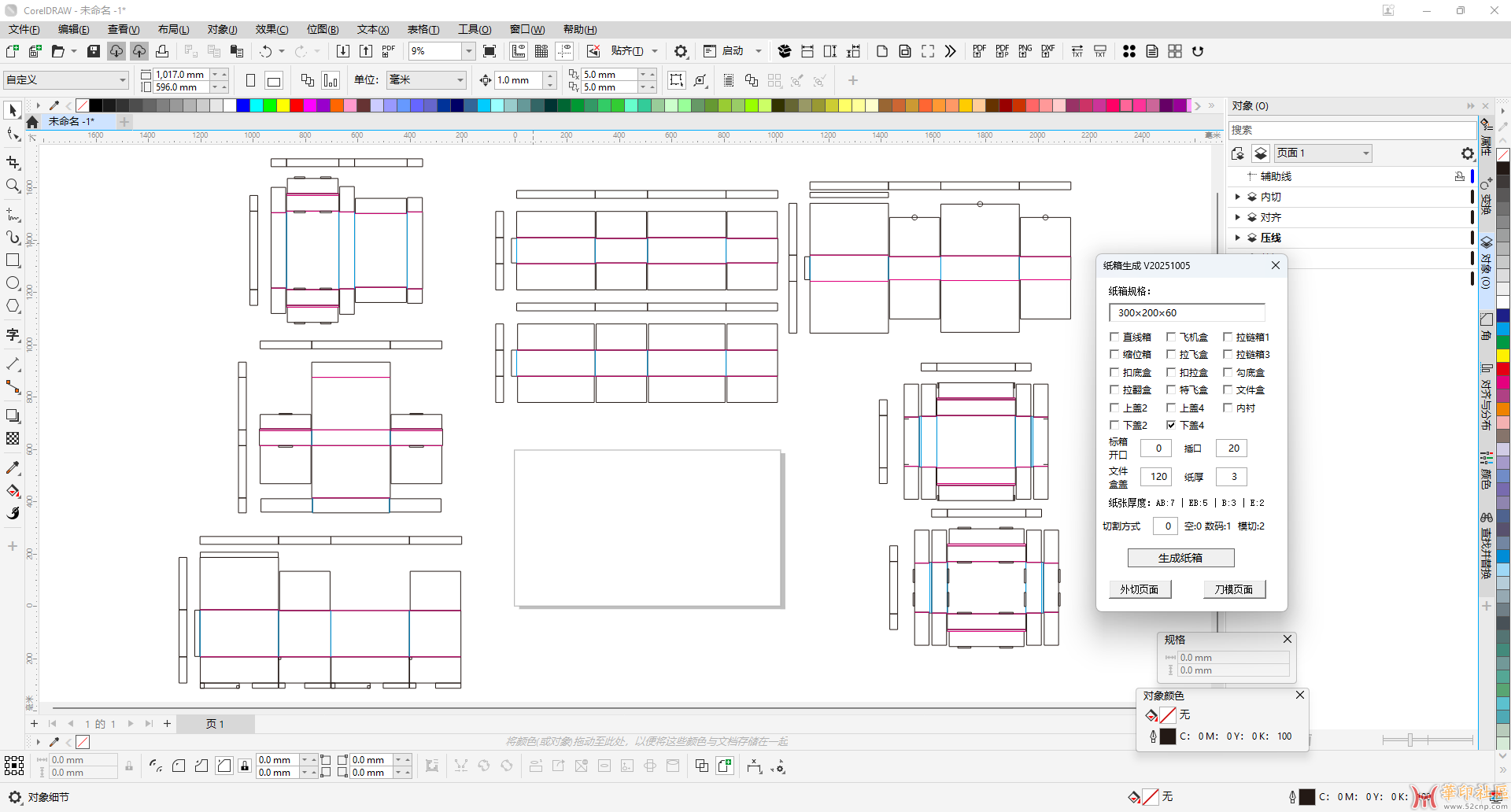This screenshot has height=812, width=1511.
Task: Tick the 拉链箱1 checkbox
Action: (x=1228, y=337)
